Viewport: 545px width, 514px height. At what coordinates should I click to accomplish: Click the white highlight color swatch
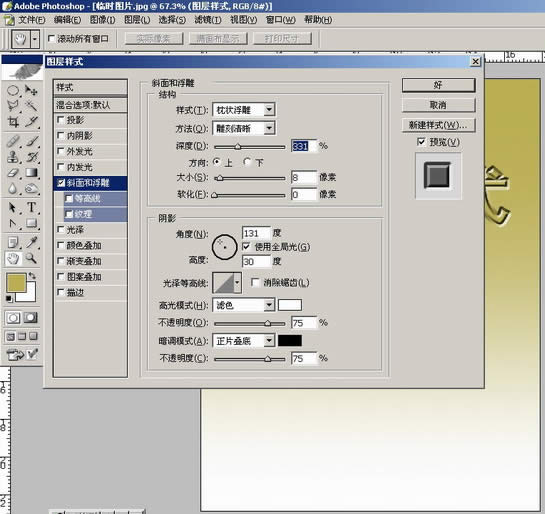pos(290,305)
